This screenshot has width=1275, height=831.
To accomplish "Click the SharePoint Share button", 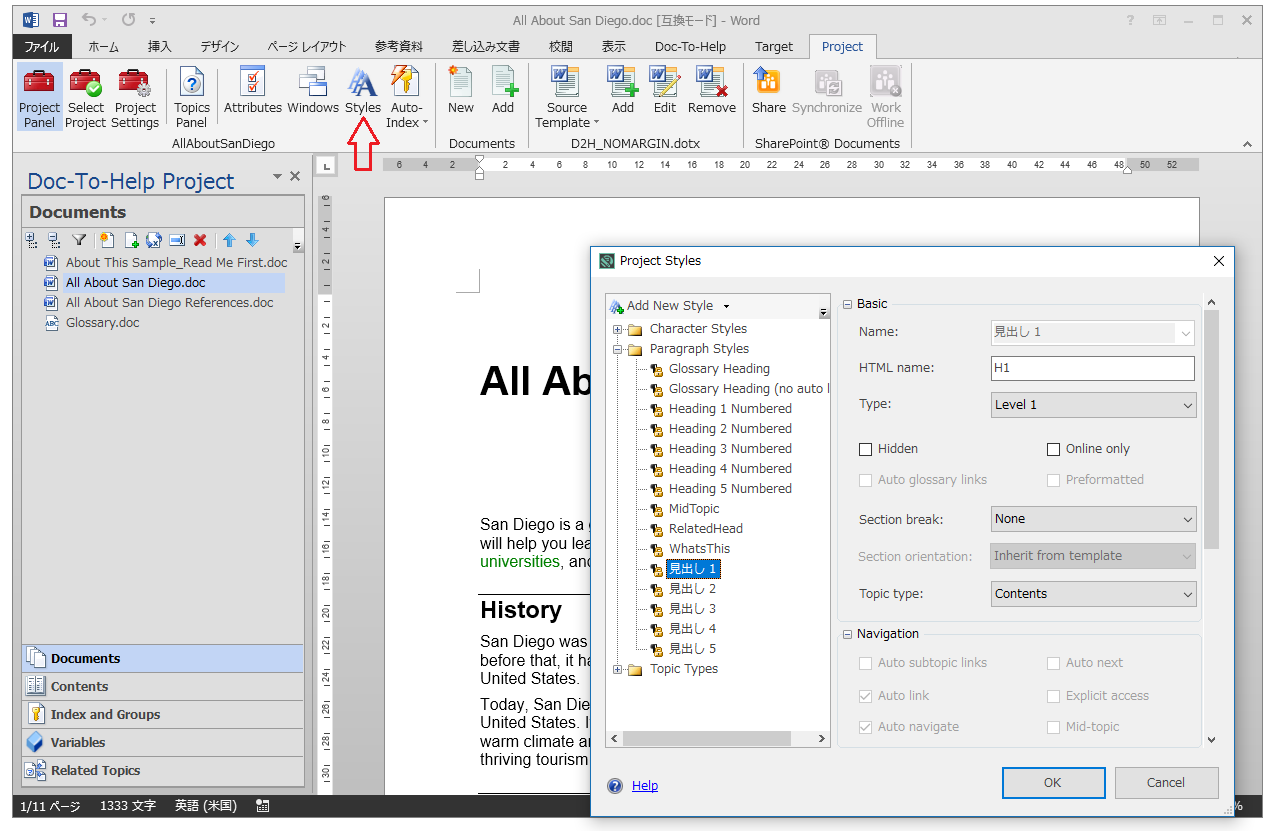I will tap(769, 91).
